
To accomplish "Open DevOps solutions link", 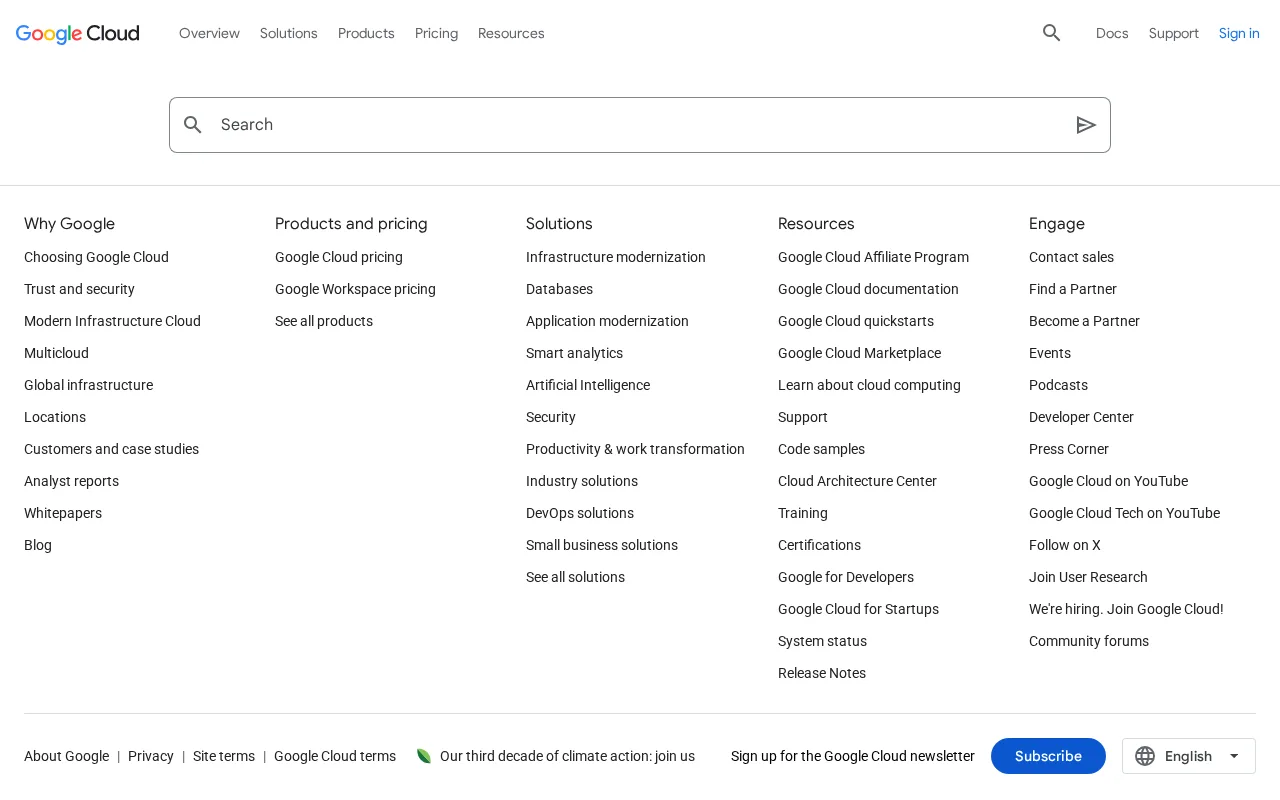I will pos(580,513).
